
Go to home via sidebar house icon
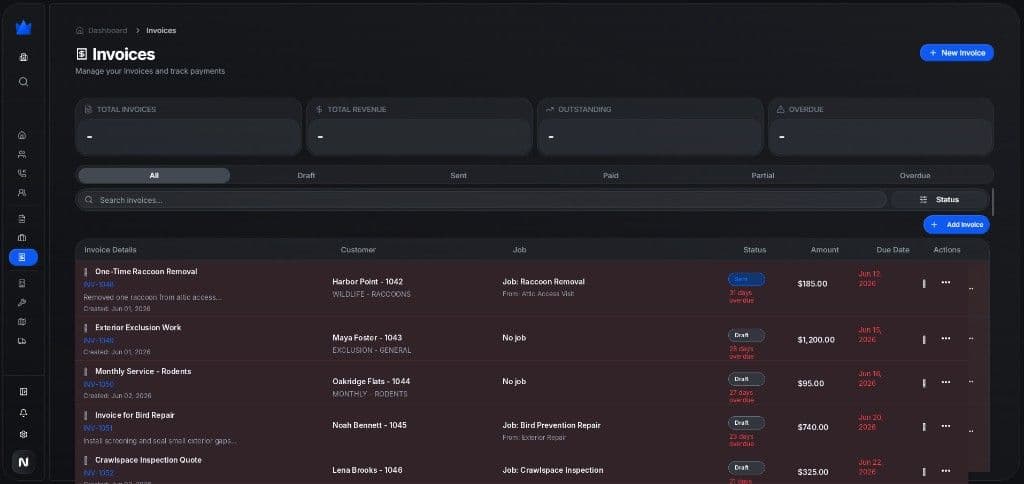(x=22, y=135)
